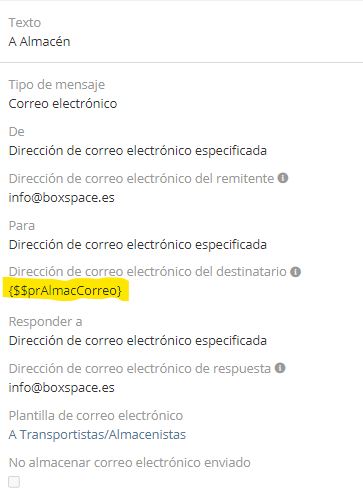Open the 'Responder a' address type value
363x502 pixels.
tap(138, 341)
